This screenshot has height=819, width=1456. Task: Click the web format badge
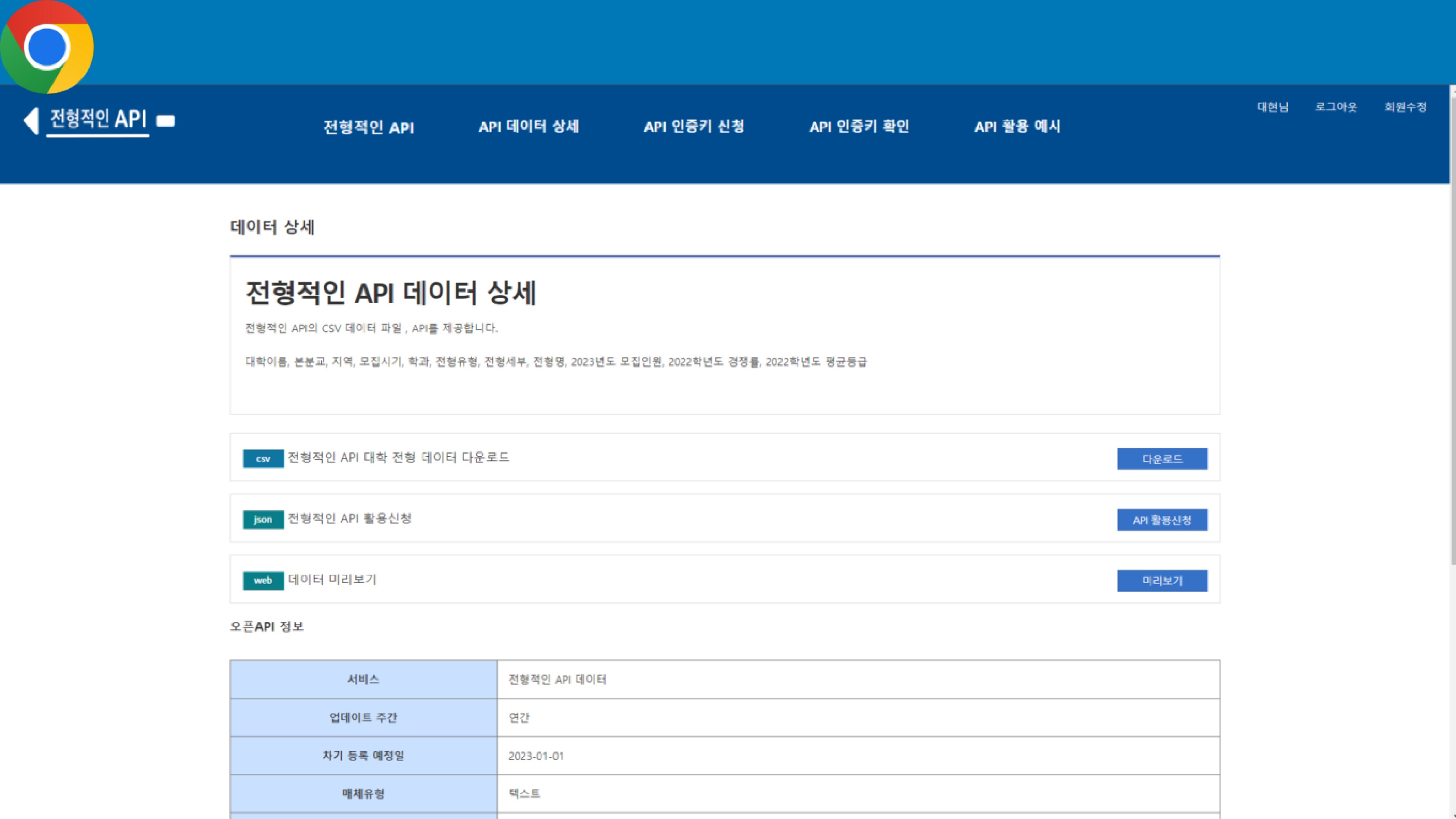tap(263, 581)
